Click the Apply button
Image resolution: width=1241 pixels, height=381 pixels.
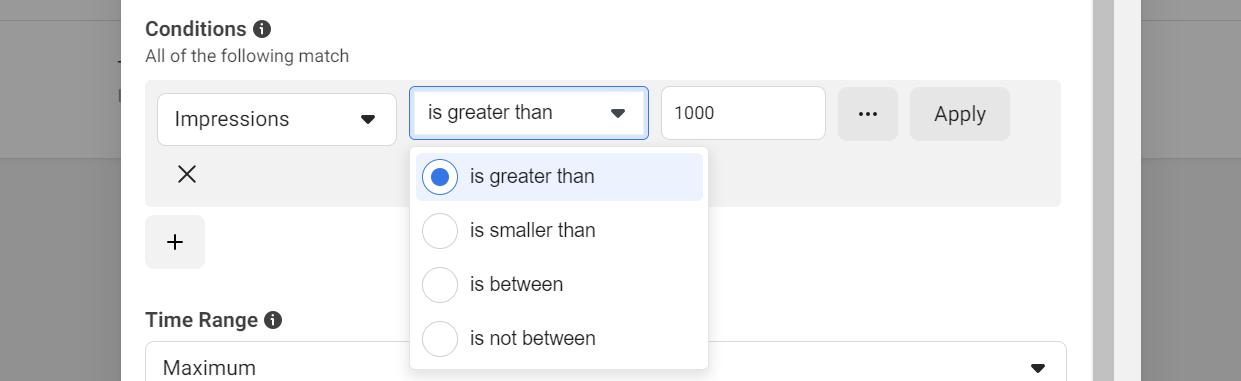pyautogui.click(x=960, y=114)
